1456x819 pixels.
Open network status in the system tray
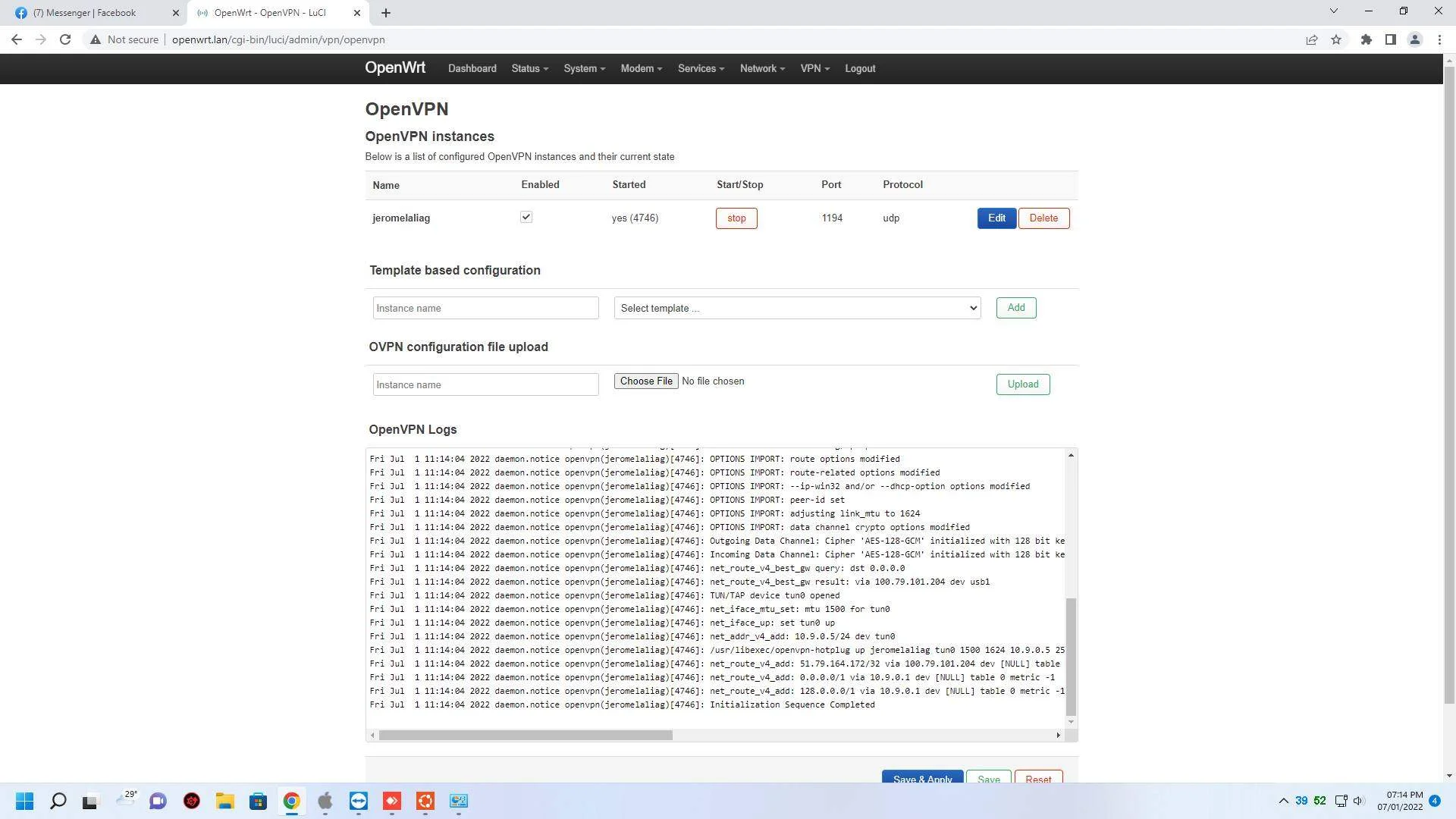[1341, 801]
